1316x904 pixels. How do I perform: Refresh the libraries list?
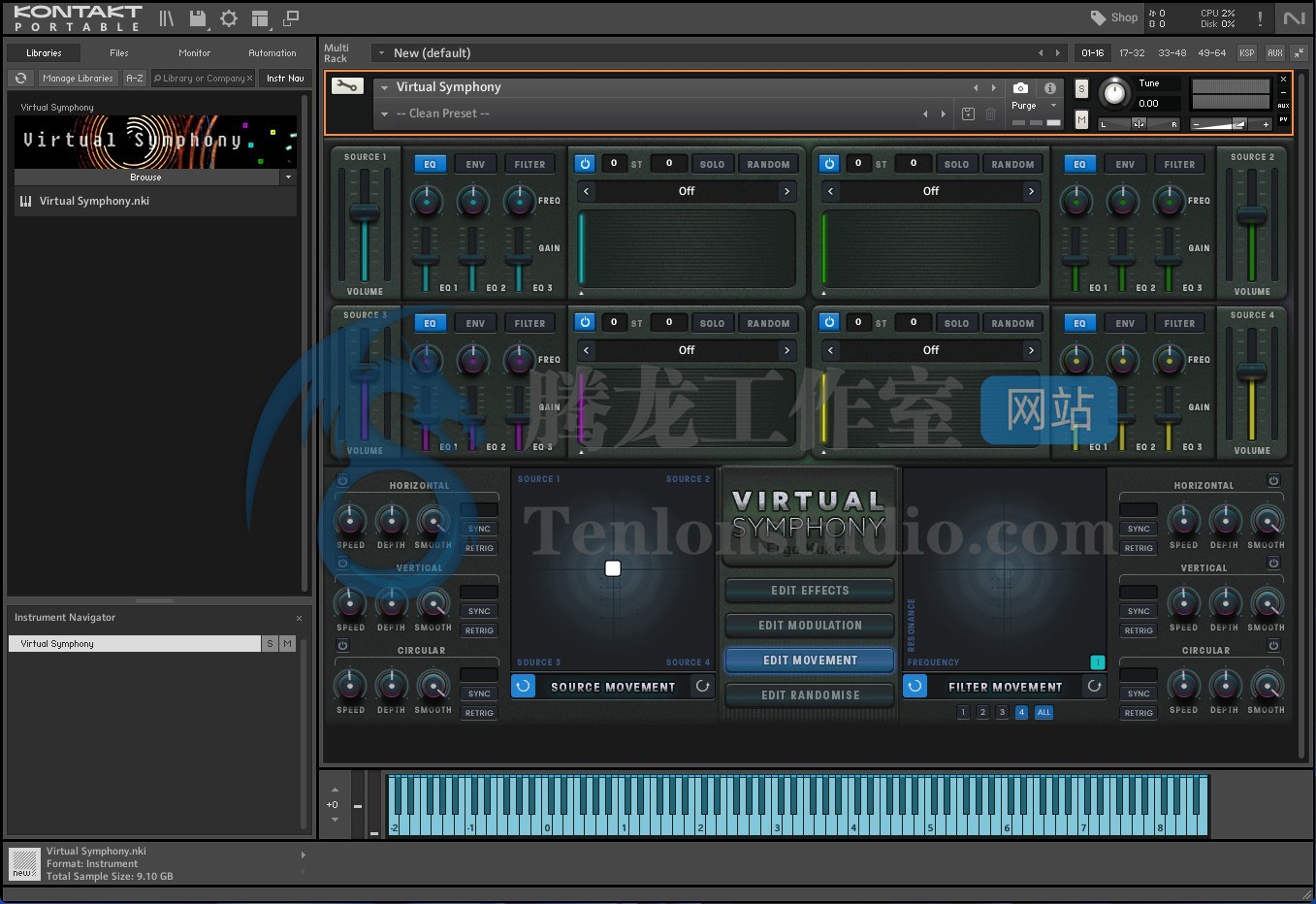pyautogui.click(x=20, y=78)
